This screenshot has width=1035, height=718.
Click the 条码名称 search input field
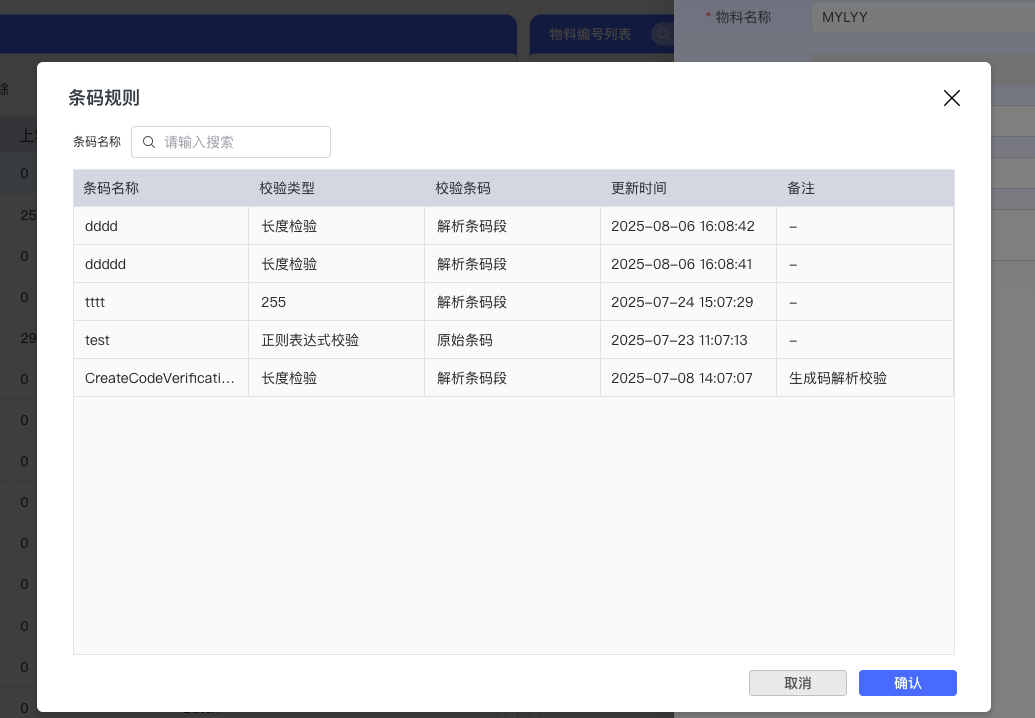pos(240,142)
